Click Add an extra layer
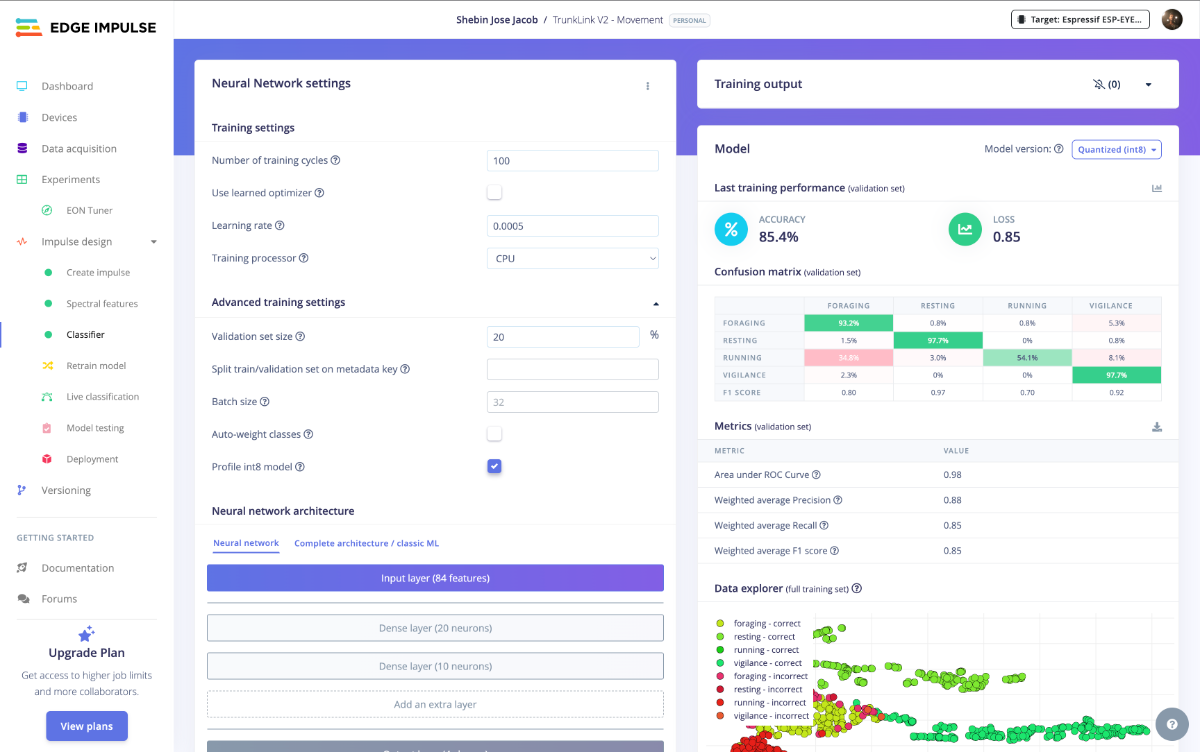 [435, 704]
